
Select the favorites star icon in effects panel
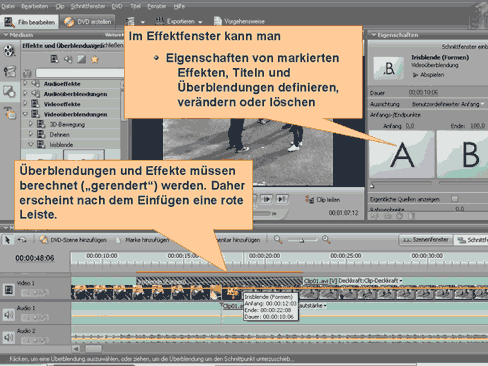[95, 60]
